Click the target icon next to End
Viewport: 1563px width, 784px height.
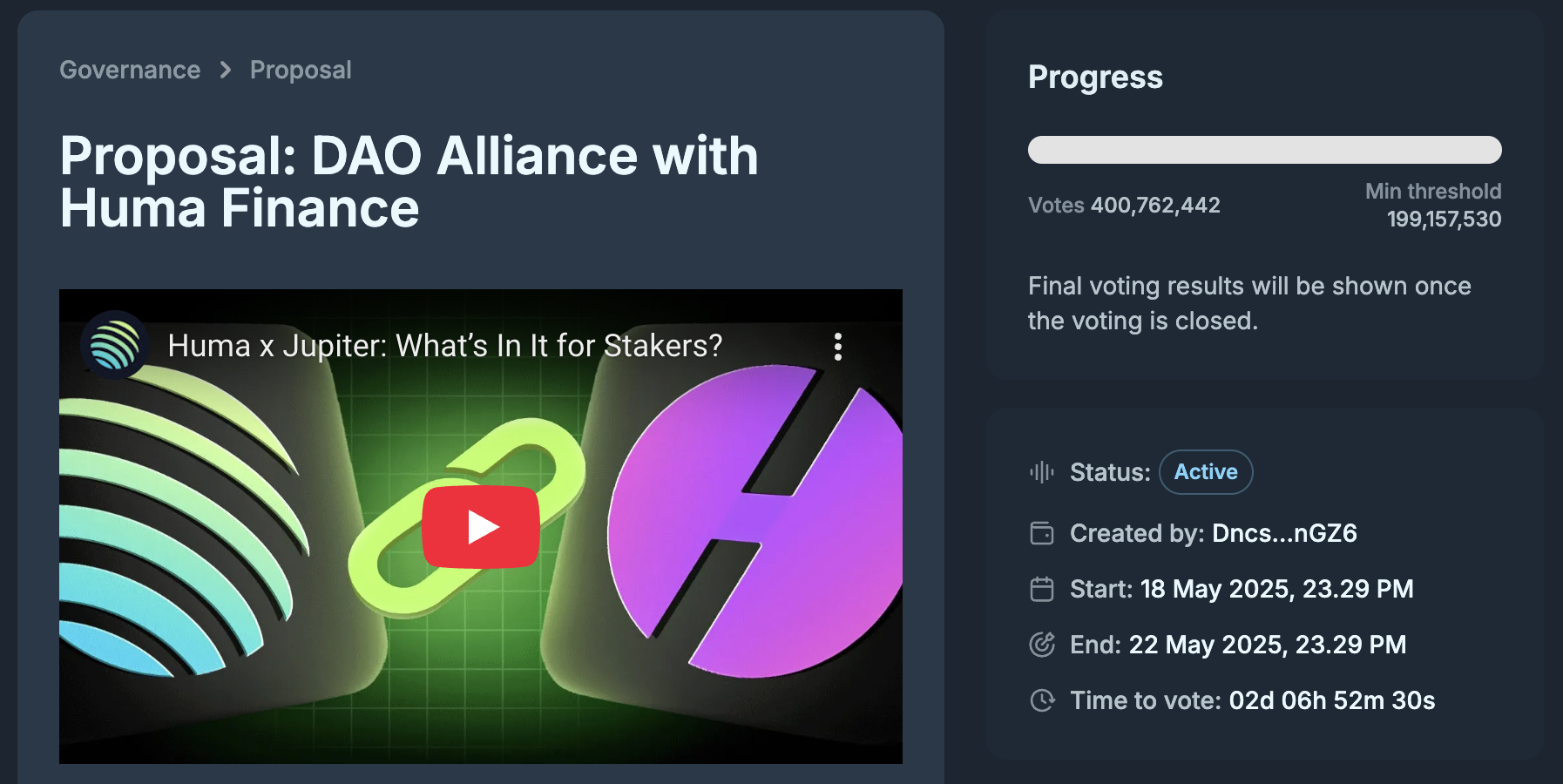[1042, 645]
